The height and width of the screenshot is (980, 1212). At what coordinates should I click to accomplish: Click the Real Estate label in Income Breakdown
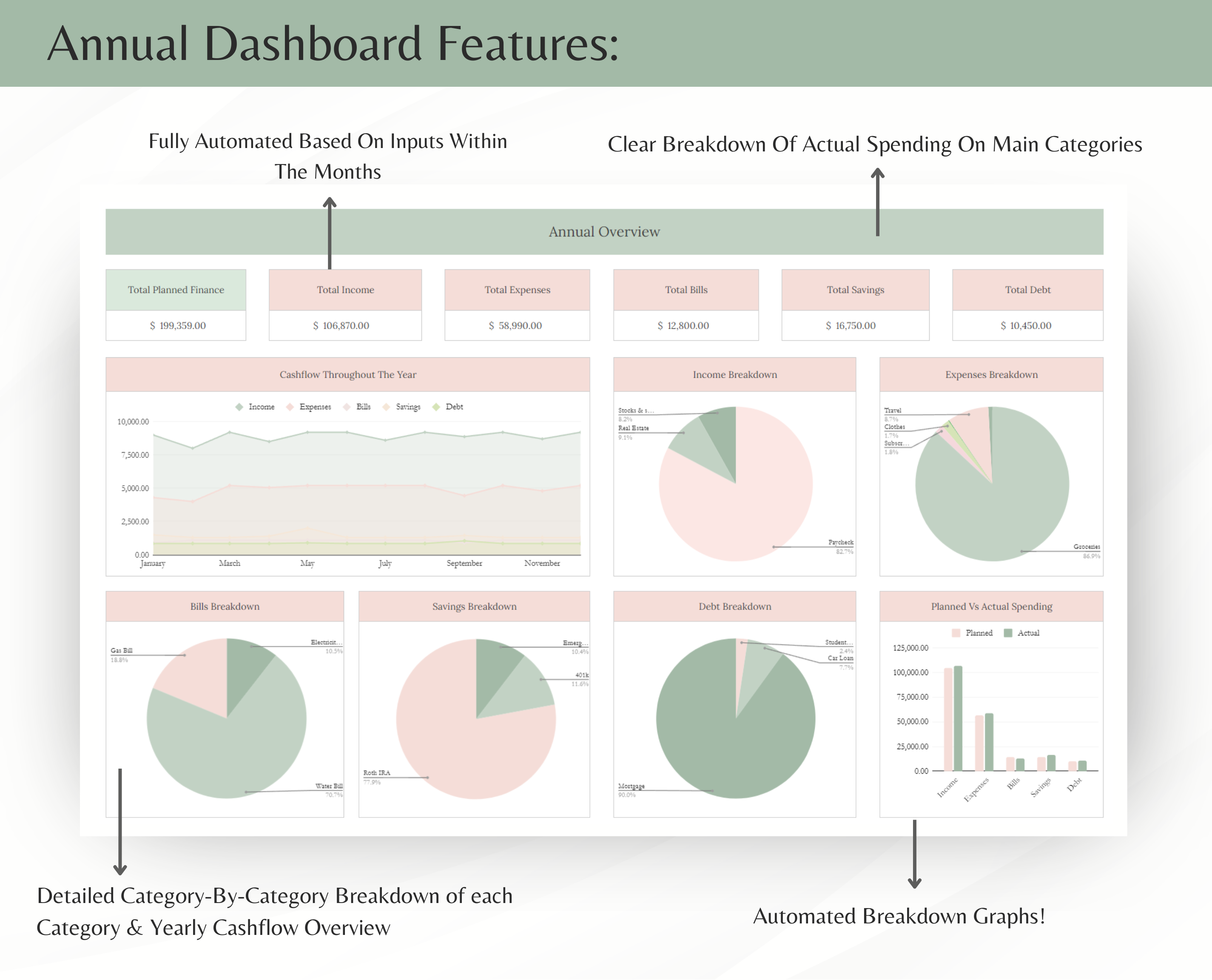(x=633, y=428)
